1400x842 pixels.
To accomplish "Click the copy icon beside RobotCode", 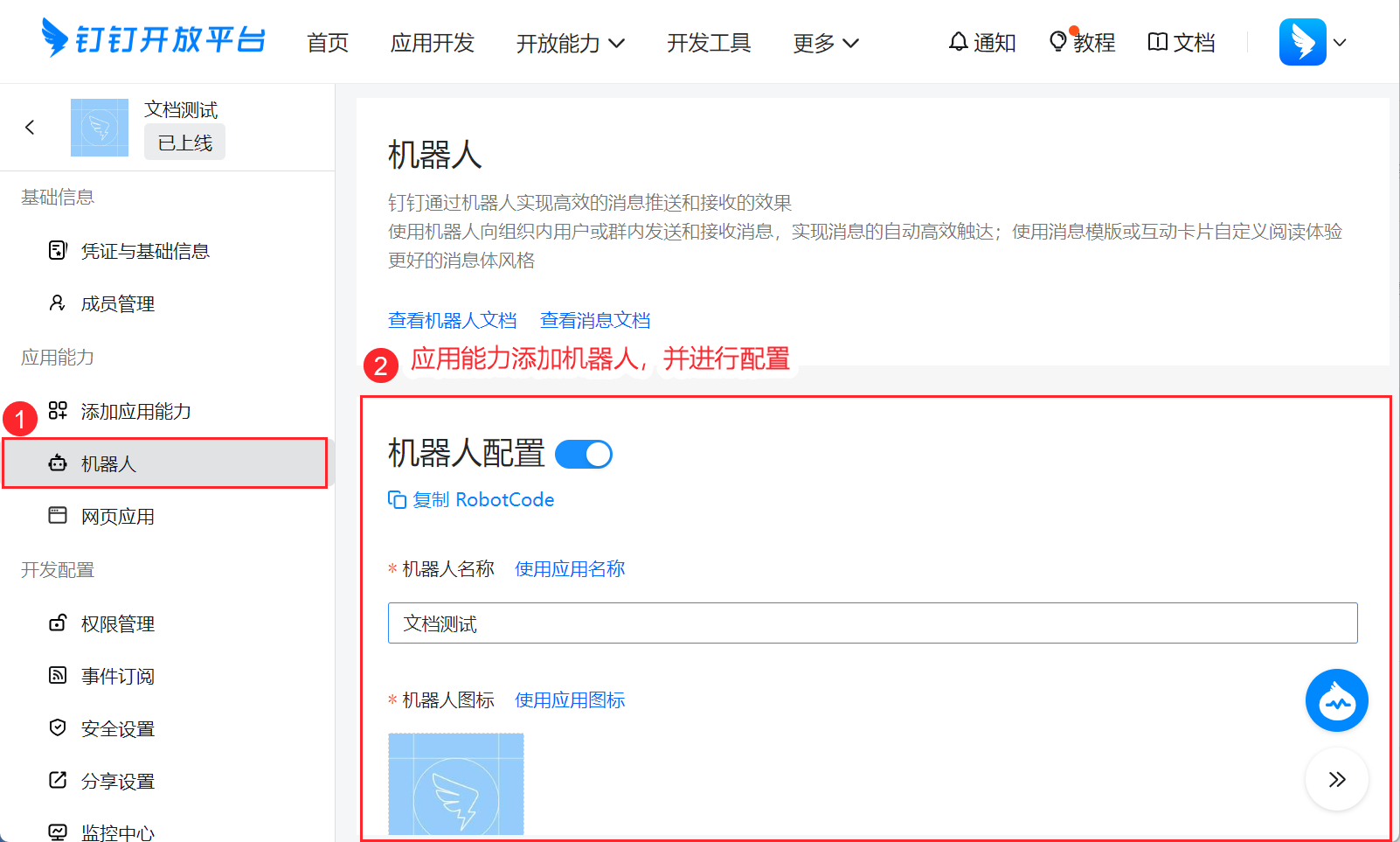I will (x=397, y=499).
